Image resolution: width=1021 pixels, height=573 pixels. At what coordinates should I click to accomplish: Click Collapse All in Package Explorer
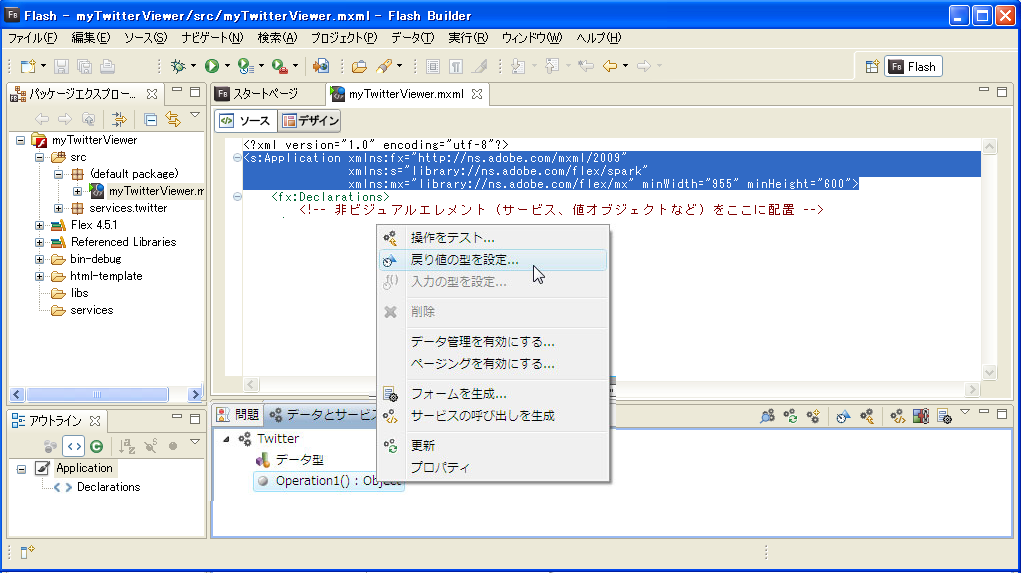point(150,119)
